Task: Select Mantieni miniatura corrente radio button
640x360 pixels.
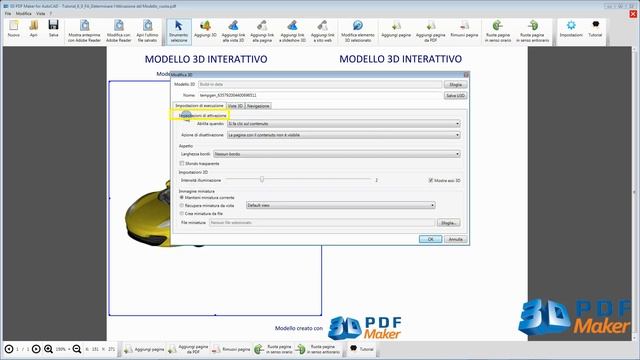Action: pyautogui.click(x=182, y=198)
